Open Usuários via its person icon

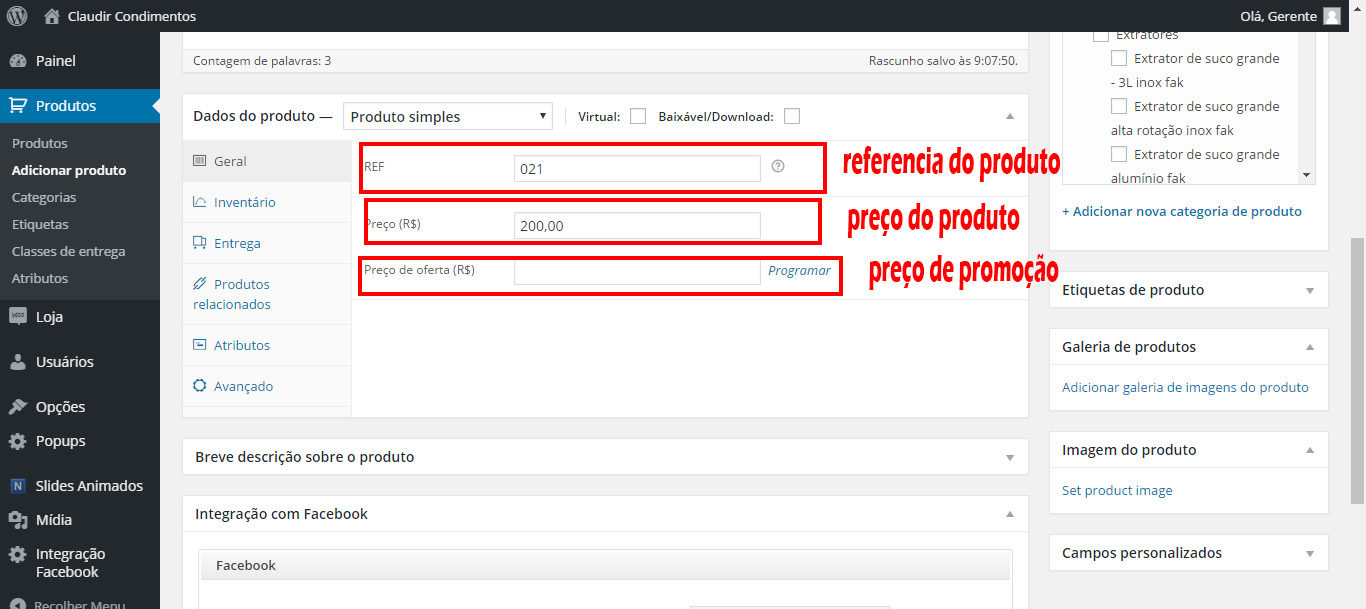coord(17,362)
